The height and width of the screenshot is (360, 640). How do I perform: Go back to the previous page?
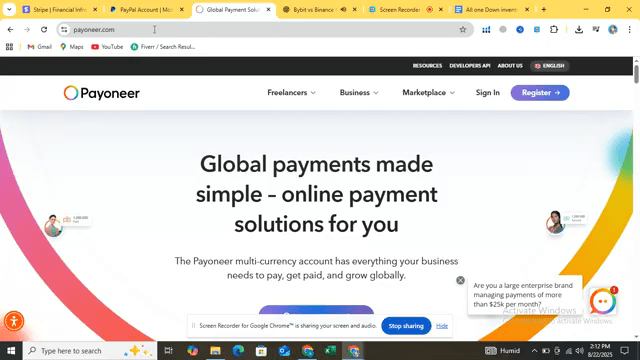click(x=10, y=29)
